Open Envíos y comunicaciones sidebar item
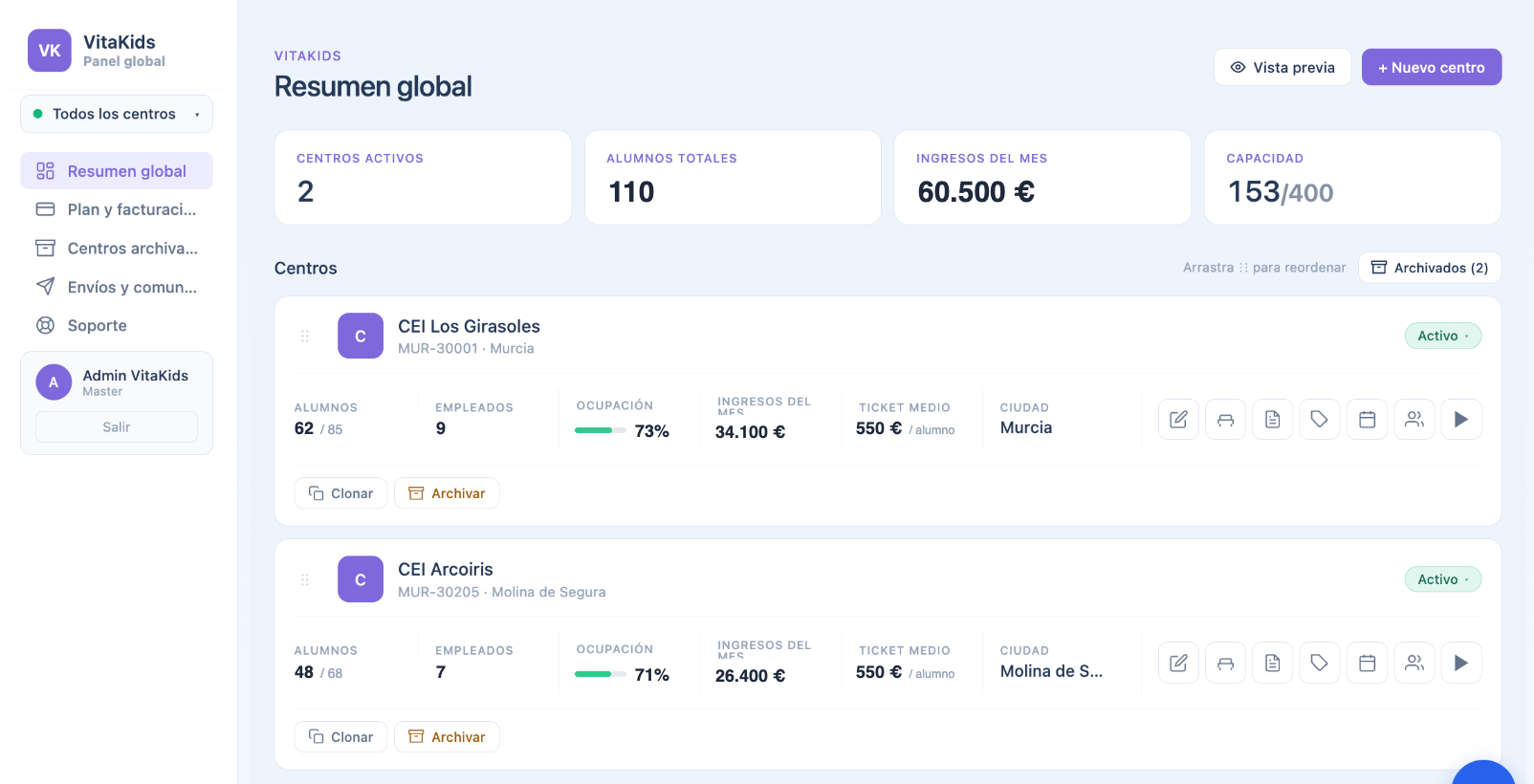Screen dimensions: 1534x784 tap(117, 287)
